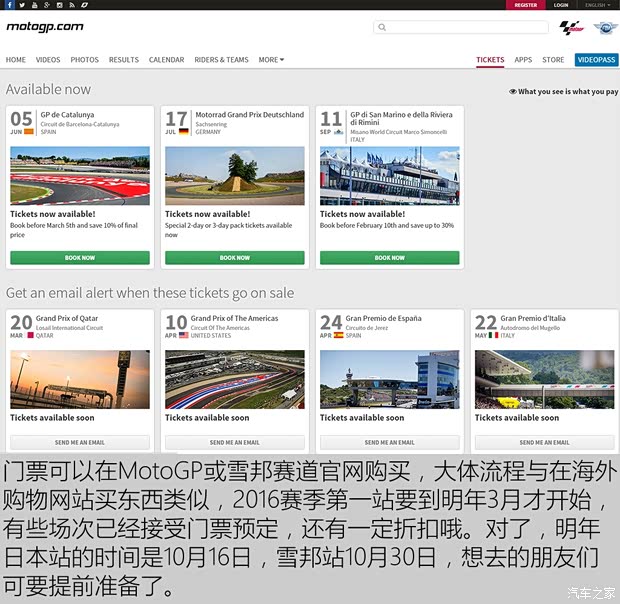This screenshot has width=620, height=604.
Task: Send me an email for Grand Prix of Qatar
Action: (80, 442)
